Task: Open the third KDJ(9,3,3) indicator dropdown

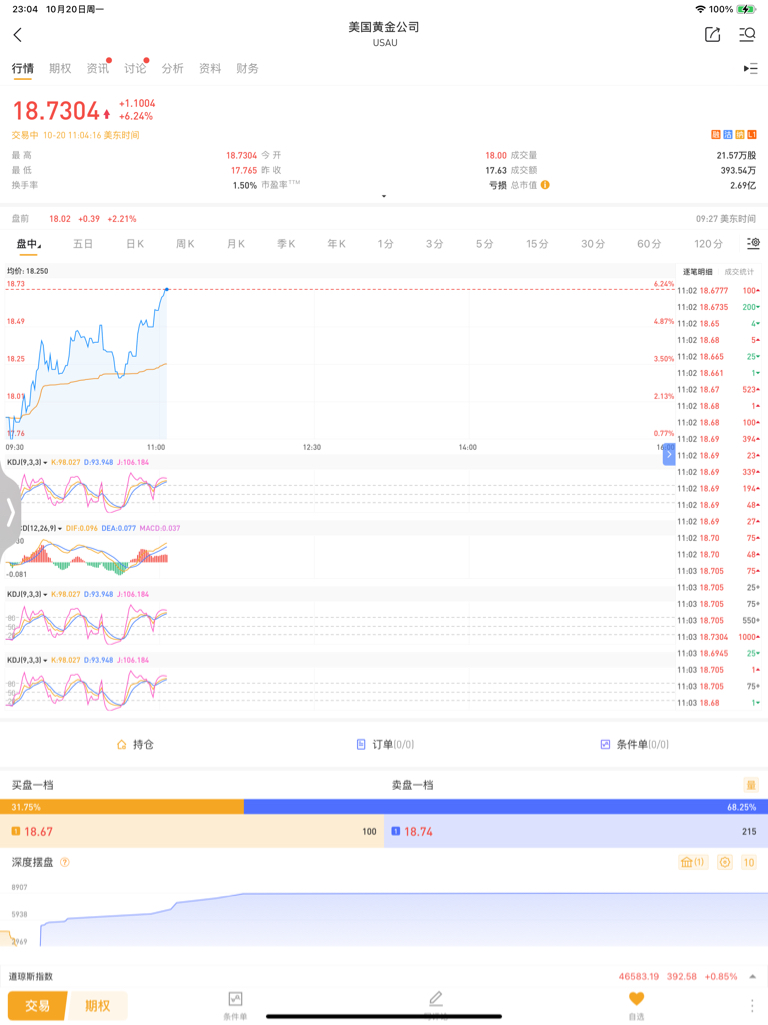Action: click(27, 660)
